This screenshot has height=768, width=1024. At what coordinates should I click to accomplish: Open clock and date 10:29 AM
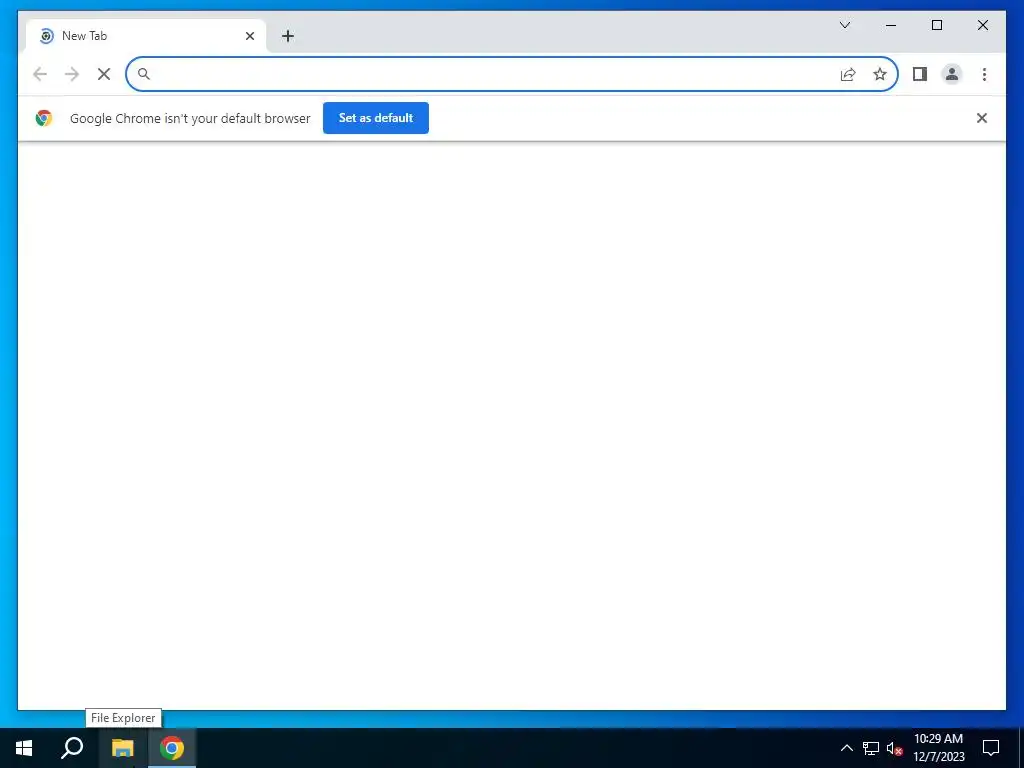tap(938, 748)
